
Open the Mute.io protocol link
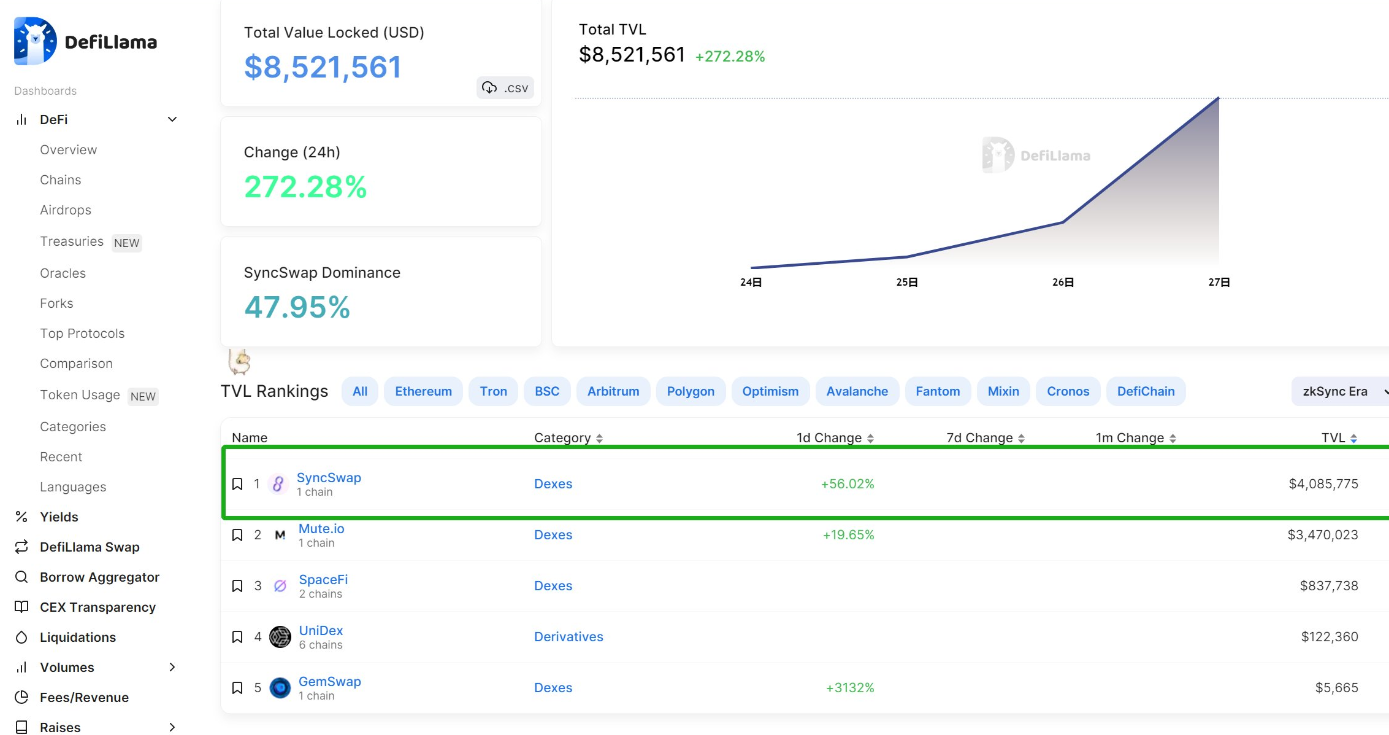[x=321, y=528]
